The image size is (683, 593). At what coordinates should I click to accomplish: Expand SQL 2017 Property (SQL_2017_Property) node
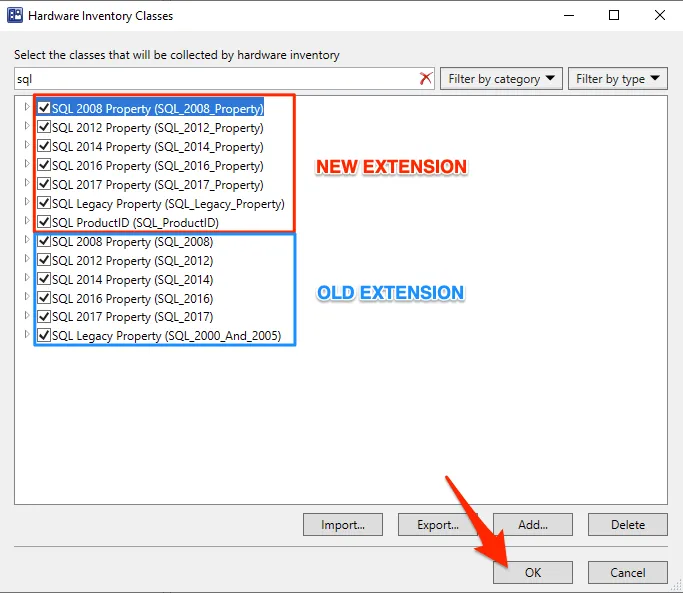click(x=27, y=183)
